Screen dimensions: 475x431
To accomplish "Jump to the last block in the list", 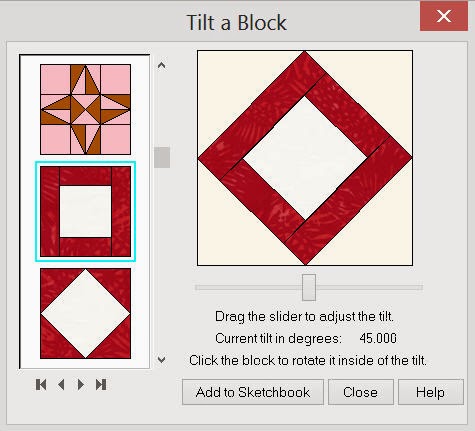I will tap(101, 385).
